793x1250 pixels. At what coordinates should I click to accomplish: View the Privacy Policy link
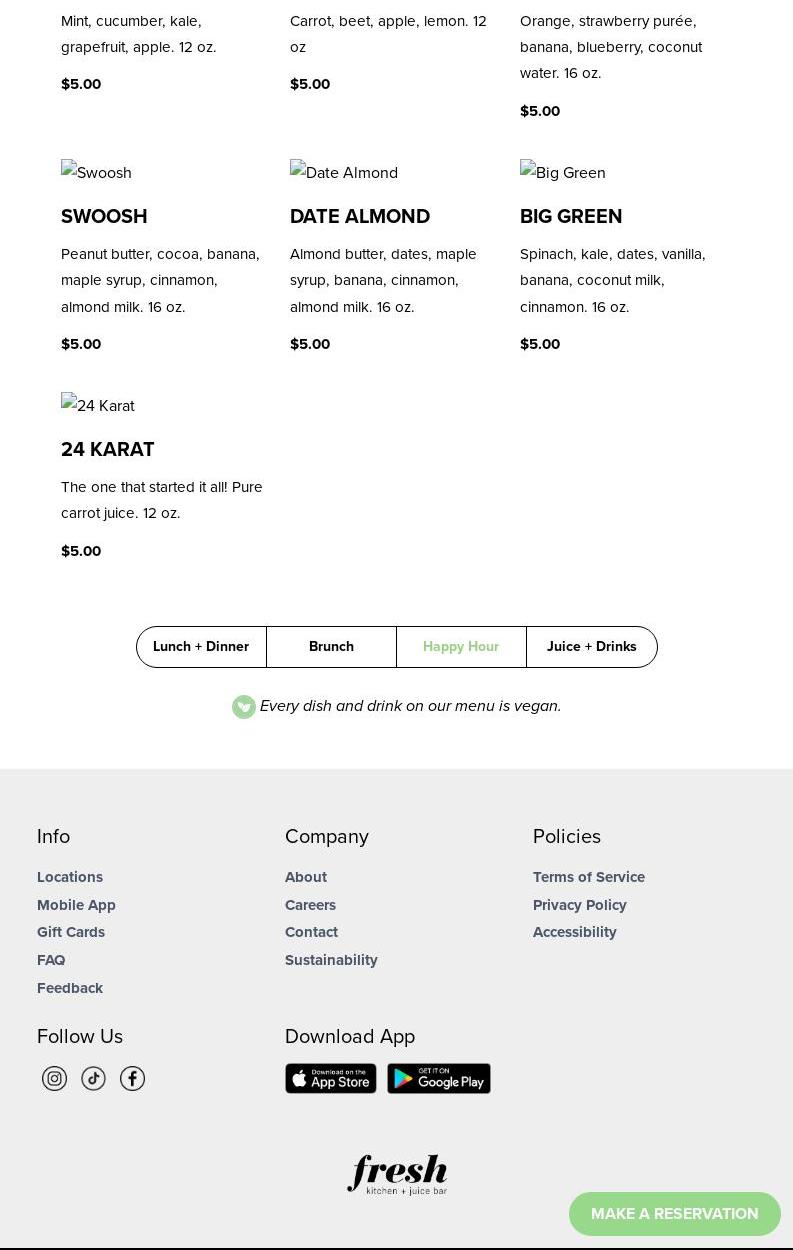[580, 905]
